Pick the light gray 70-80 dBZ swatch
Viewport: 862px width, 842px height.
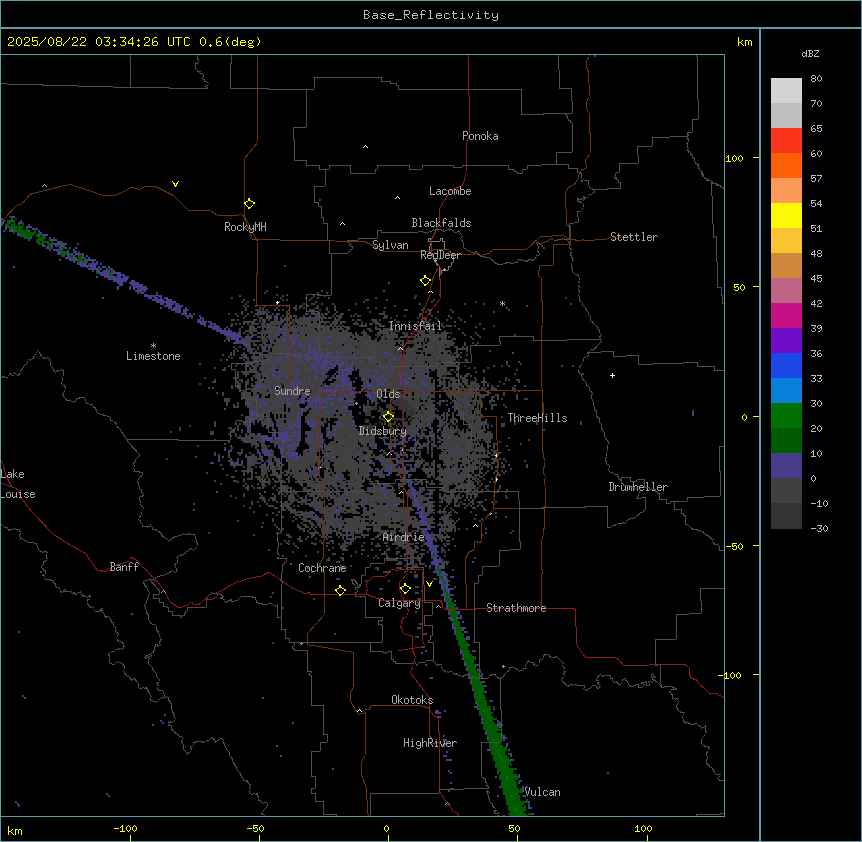tap(786, 90)
